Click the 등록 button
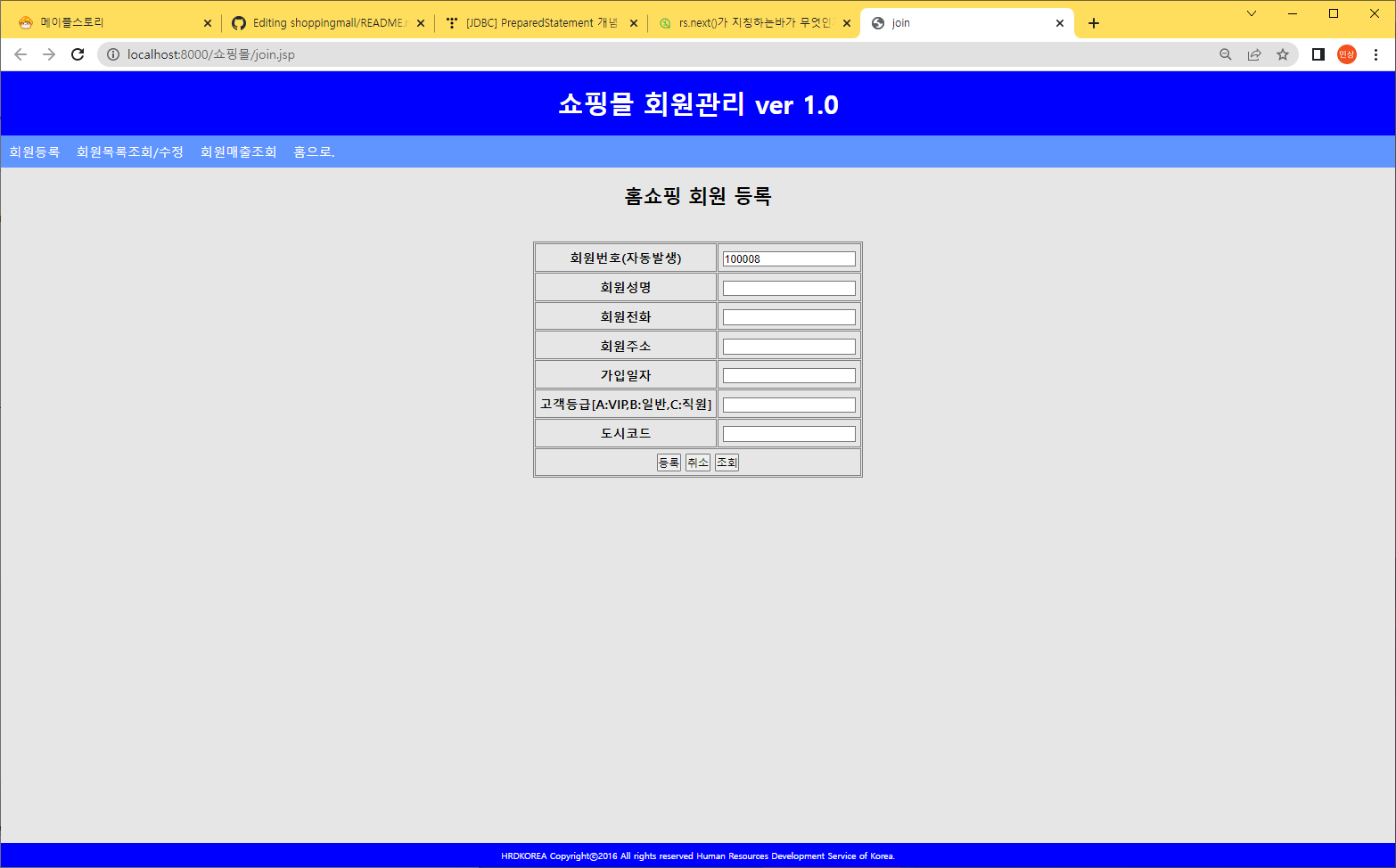The height and width of the screenshot is (868, 1396). pyautogui.click(x=669, y=462)
